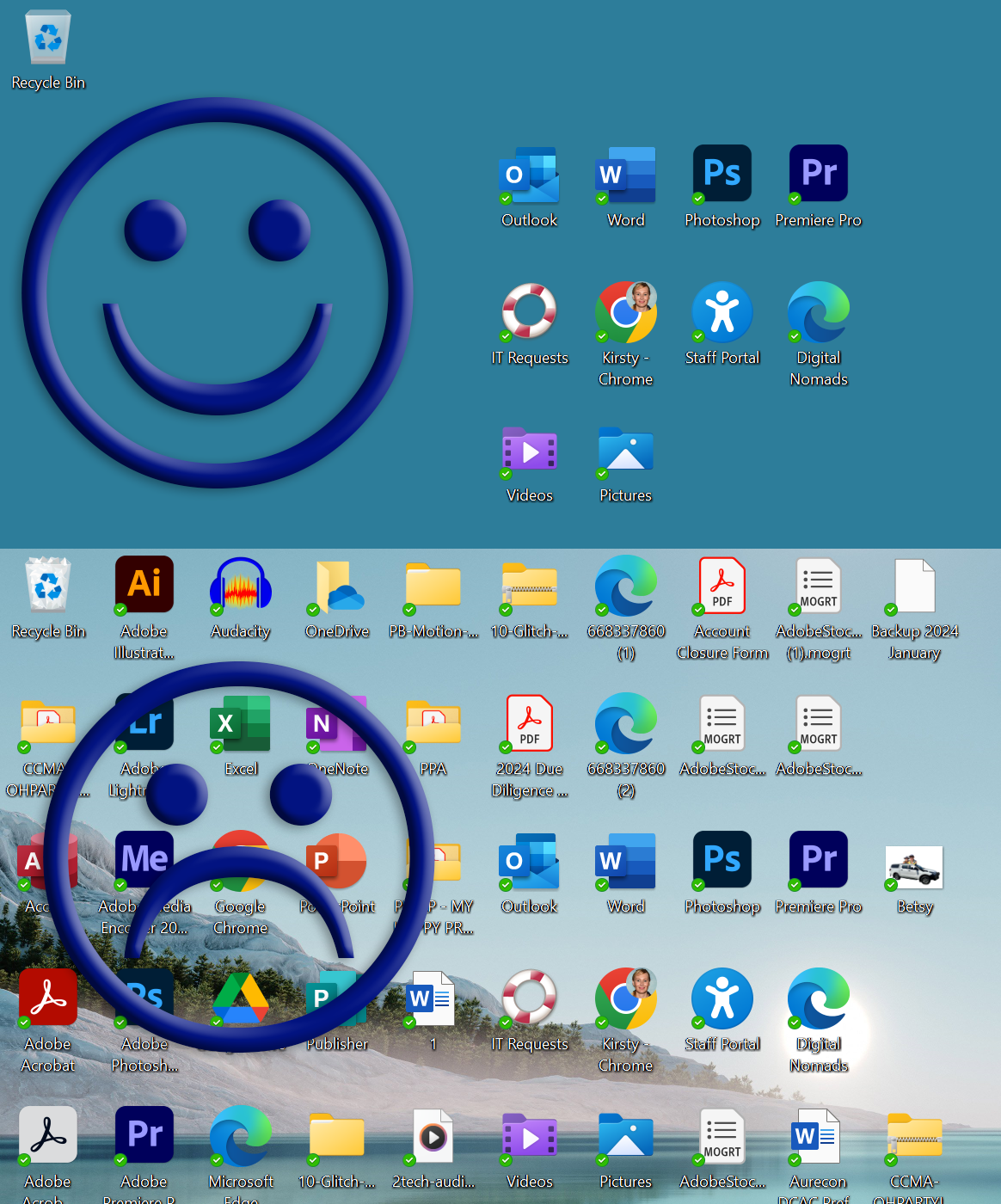Launch the Photoshop shortcut
Screen dimensions: 1001x1204
722,173
